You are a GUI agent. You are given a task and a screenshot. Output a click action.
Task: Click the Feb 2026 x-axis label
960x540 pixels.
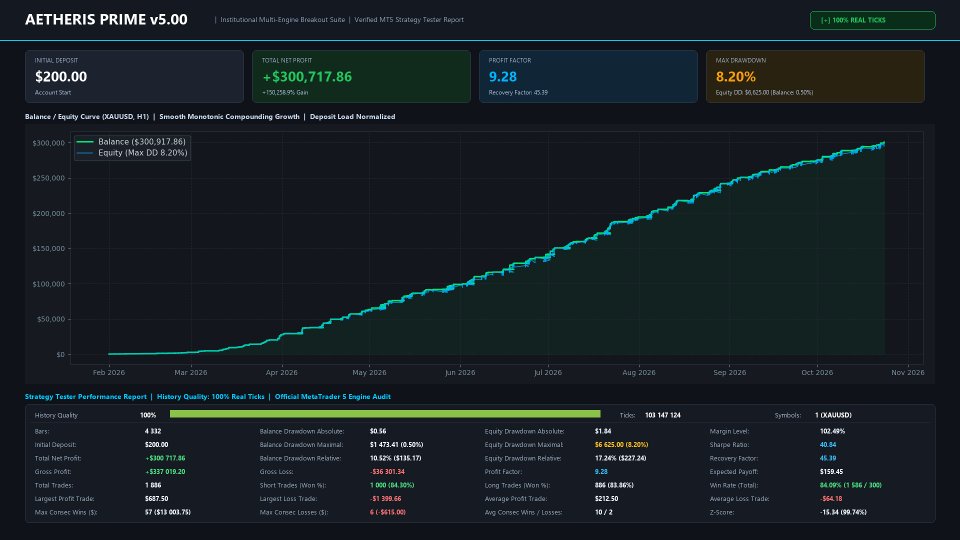(108, 372)
